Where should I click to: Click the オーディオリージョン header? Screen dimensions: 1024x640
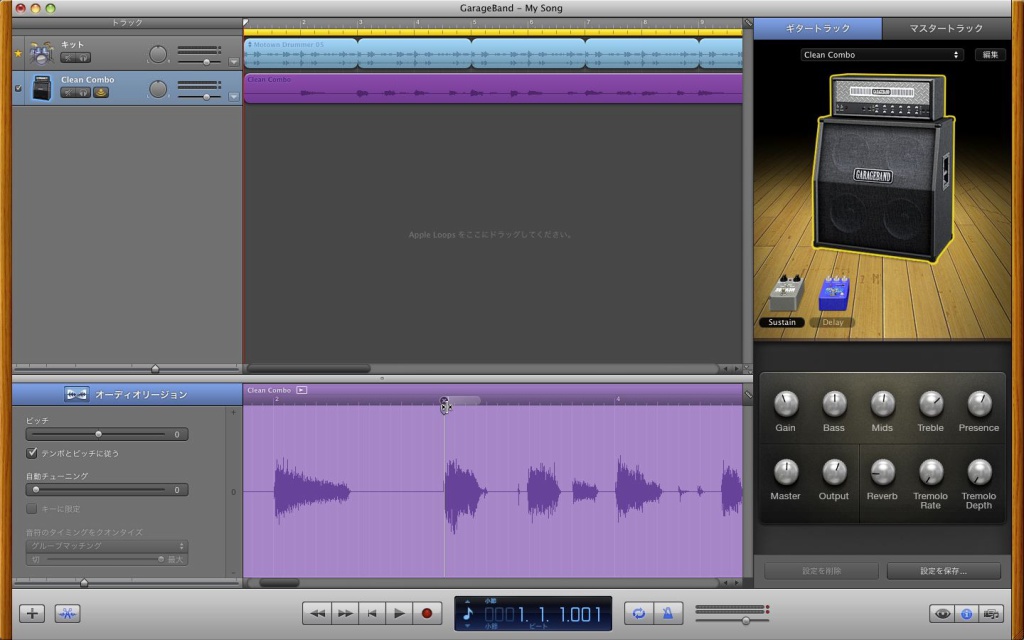(127, 394)
